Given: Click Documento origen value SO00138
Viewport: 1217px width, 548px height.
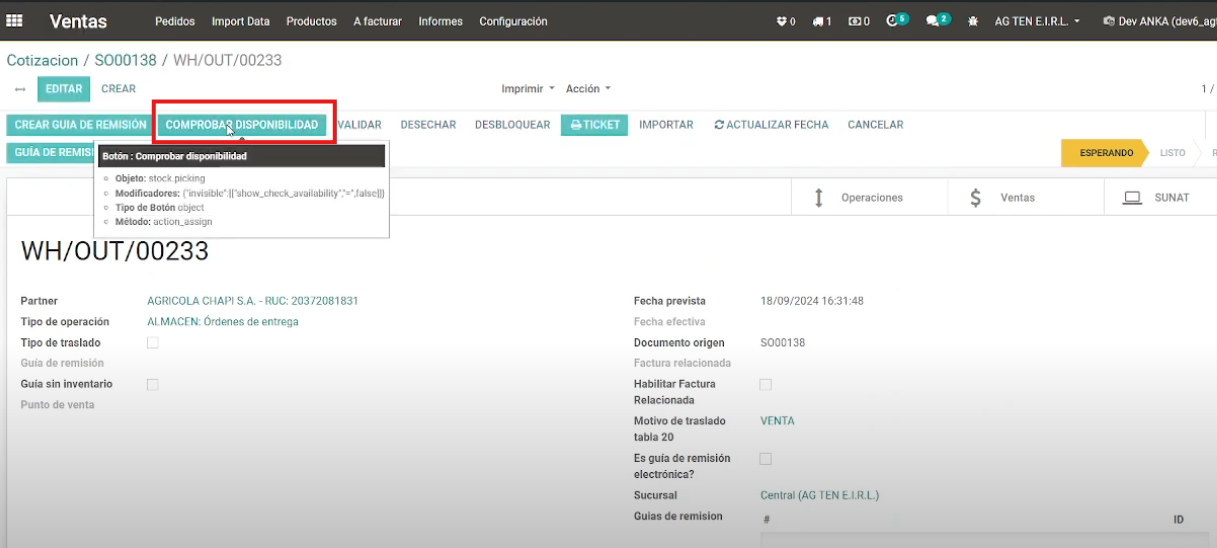Looking at the screenshot, I should pos(782,343).
